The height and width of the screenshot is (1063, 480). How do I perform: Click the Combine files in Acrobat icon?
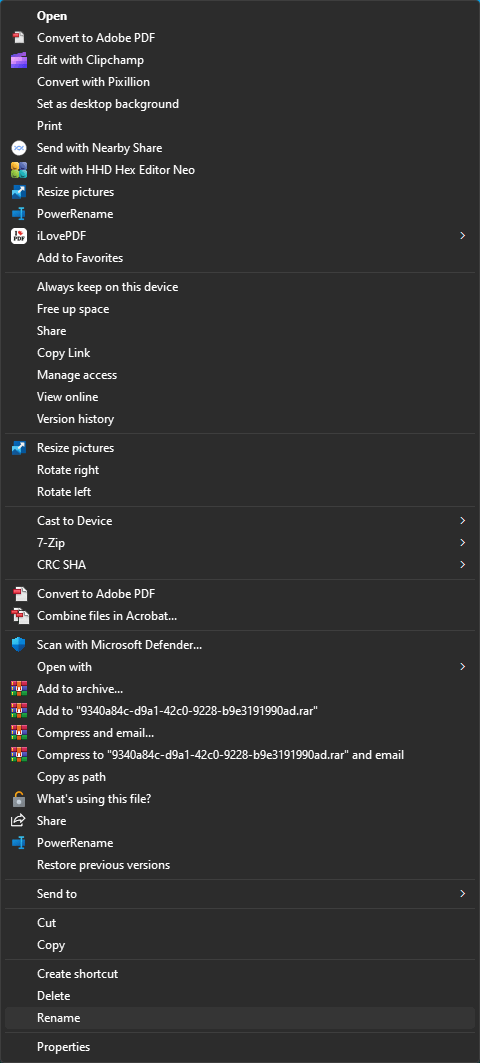click(x=19, y=616)
